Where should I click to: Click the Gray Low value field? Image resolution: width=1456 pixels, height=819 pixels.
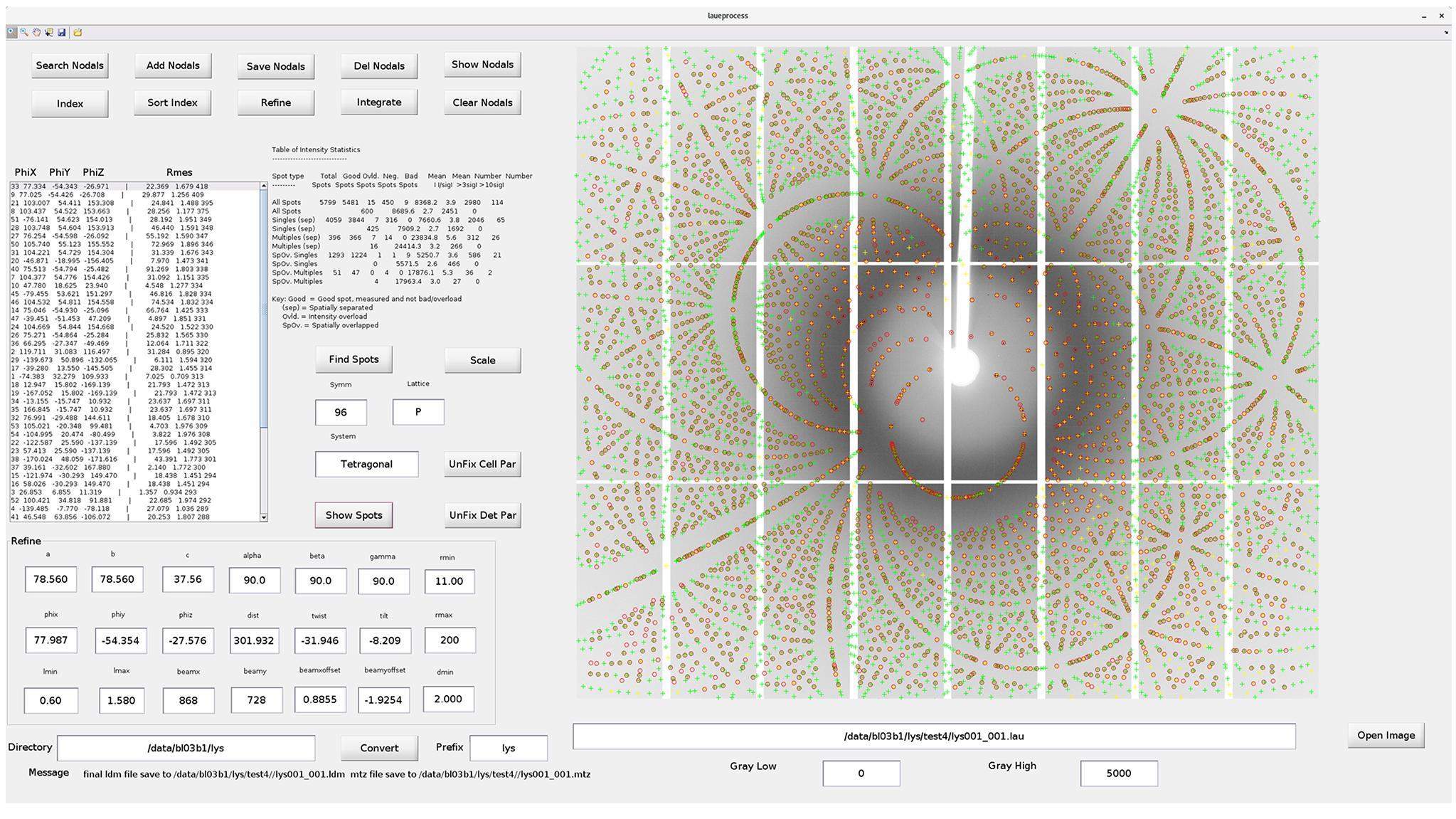click(x=861, y=773)
